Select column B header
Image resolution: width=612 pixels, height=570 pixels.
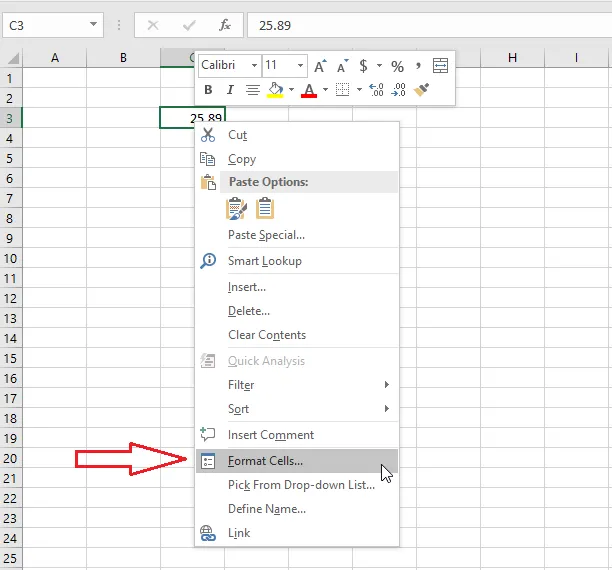pyautogui.click(x=123, y=58)
